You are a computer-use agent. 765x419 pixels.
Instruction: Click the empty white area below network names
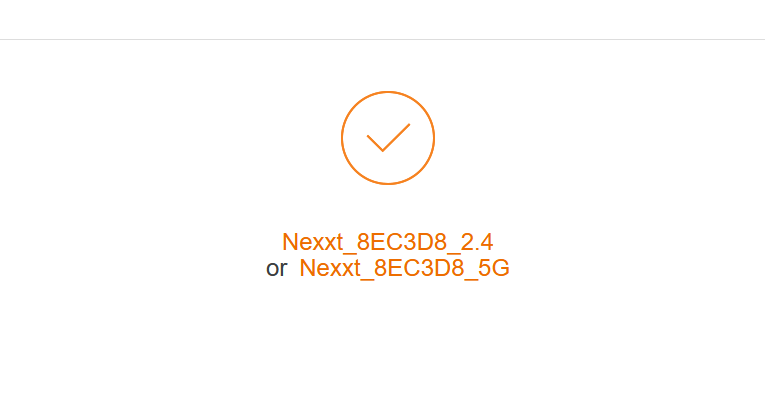pos(382,349)
